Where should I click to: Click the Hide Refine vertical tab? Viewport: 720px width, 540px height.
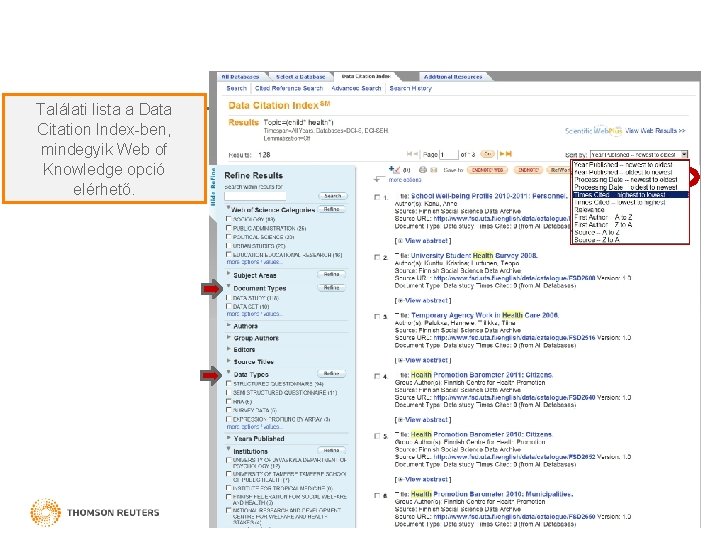tap(213, 187)
